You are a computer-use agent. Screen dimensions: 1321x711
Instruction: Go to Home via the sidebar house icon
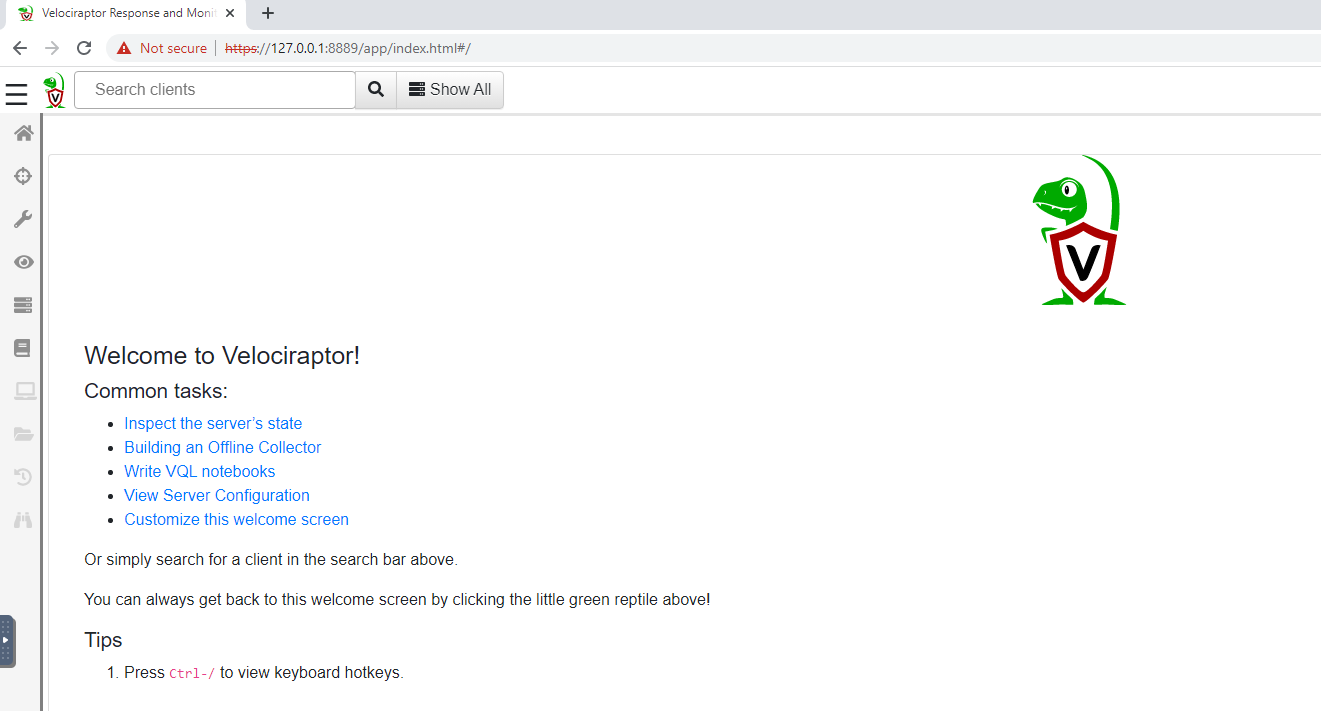tap(23, 133)
